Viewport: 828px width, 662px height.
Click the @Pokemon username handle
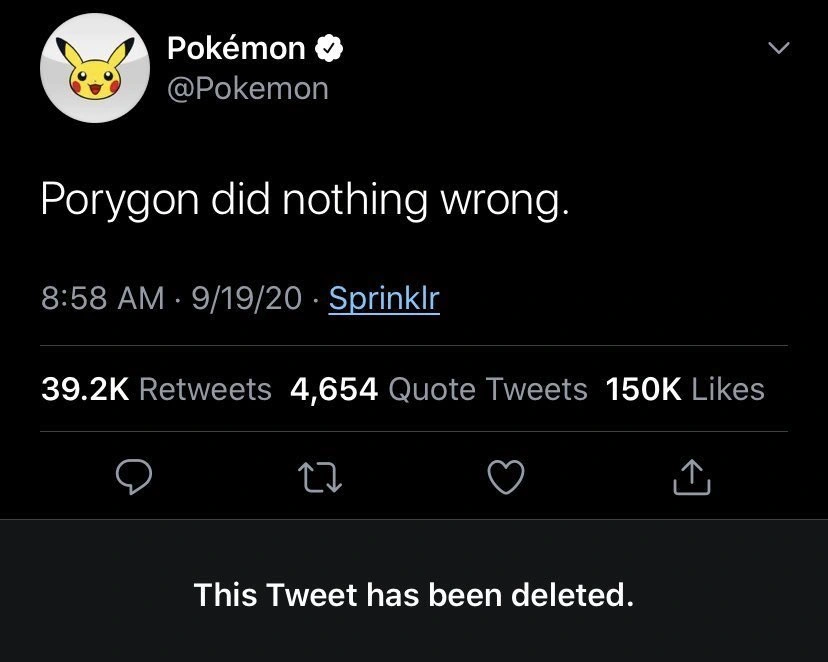click(249, 89)
